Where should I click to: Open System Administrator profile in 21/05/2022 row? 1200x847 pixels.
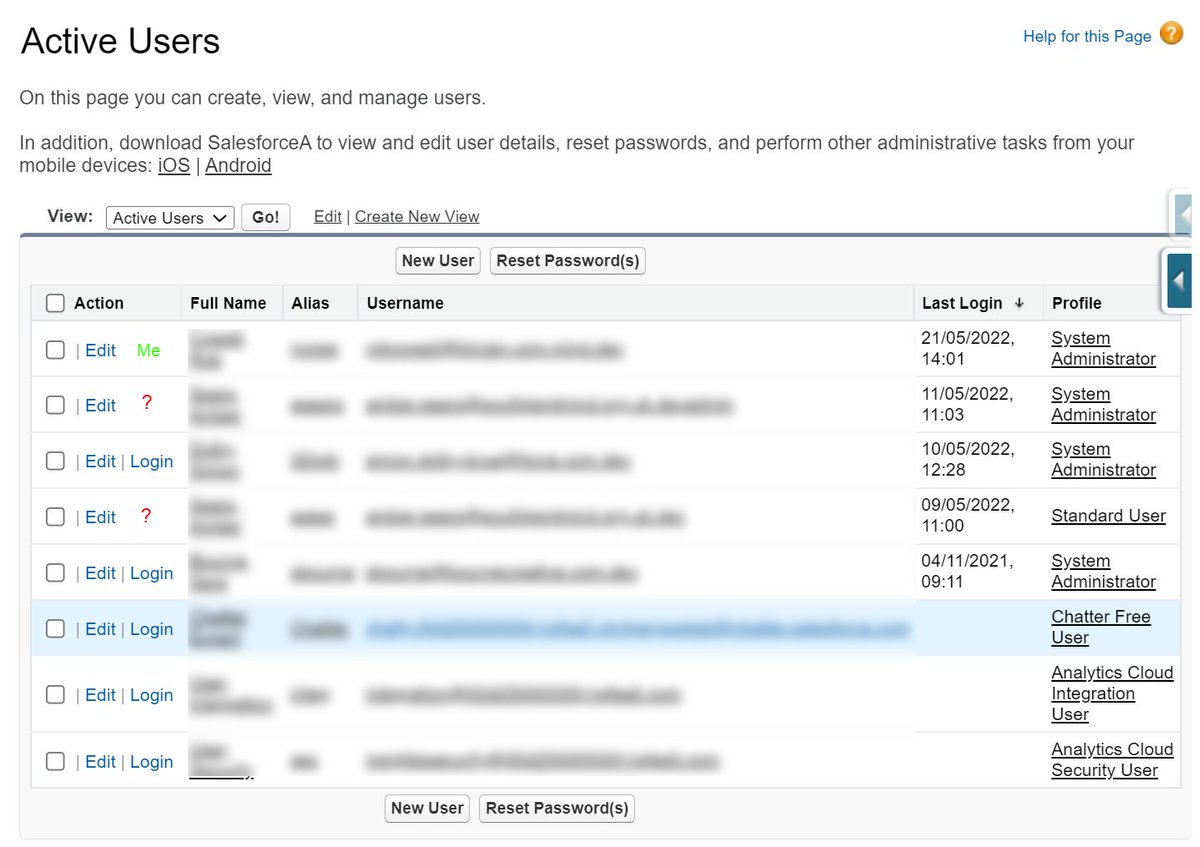(1103, 349)
